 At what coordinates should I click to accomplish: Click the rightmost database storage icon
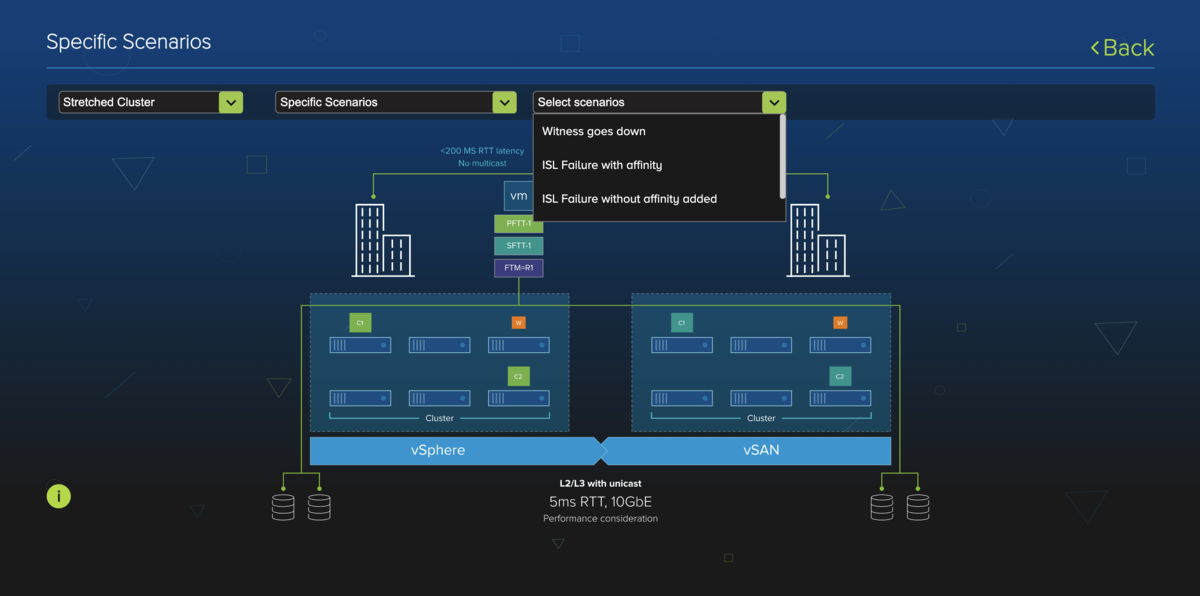tap(918, 507)
